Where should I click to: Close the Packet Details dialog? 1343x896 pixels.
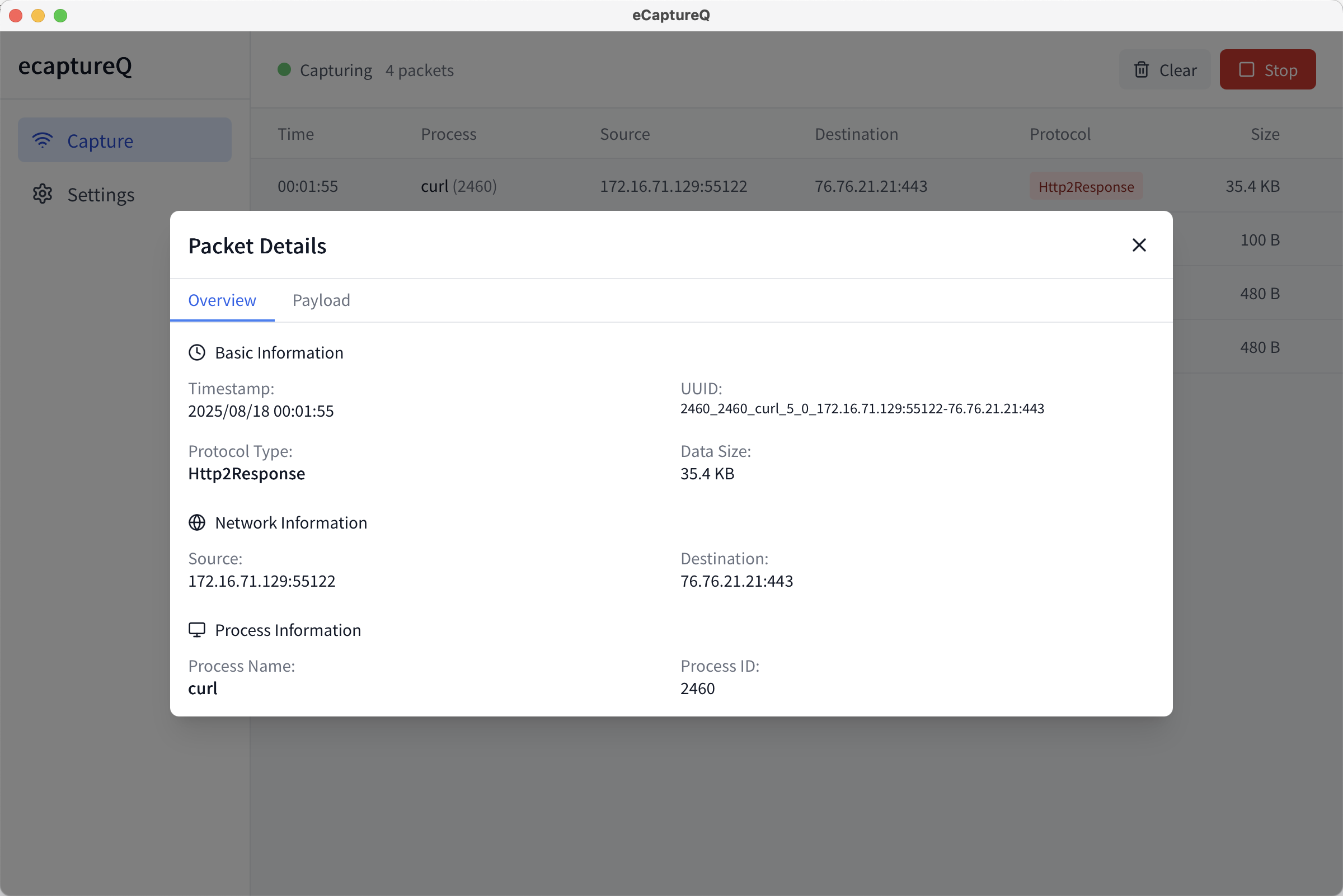(1139, 245)
